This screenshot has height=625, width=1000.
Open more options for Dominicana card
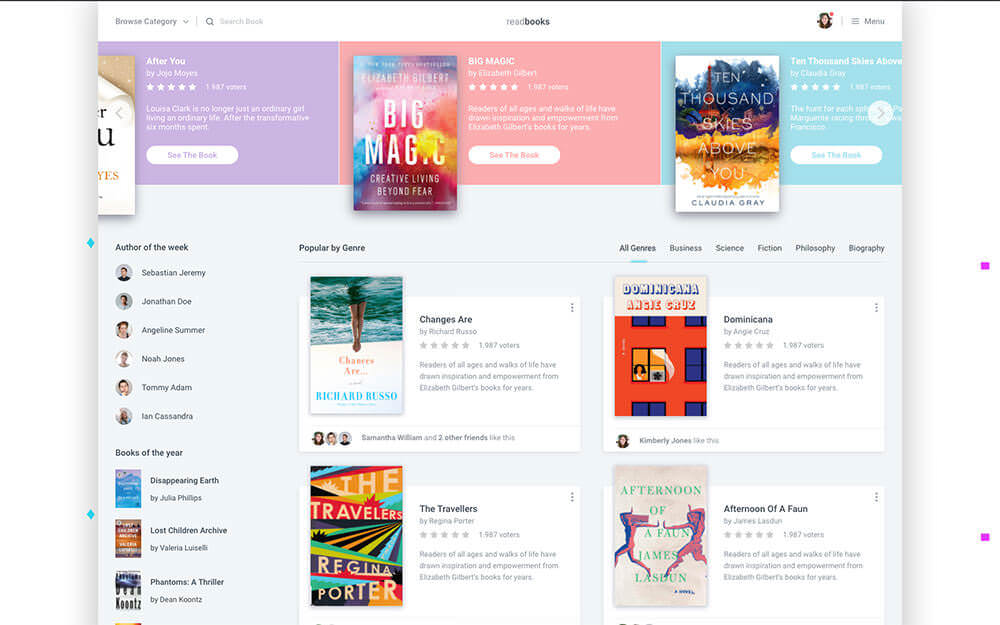coord(876,307)
